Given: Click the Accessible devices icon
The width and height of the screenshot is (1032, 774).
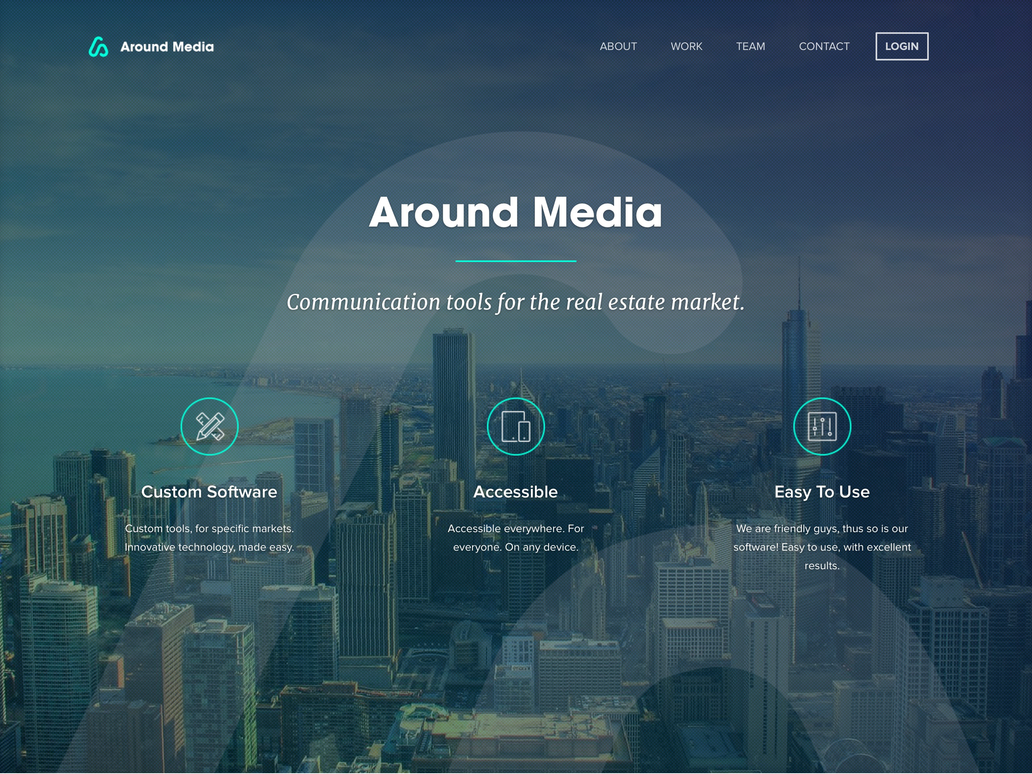Looking at the screenshot, I should [x=515, y=426].
